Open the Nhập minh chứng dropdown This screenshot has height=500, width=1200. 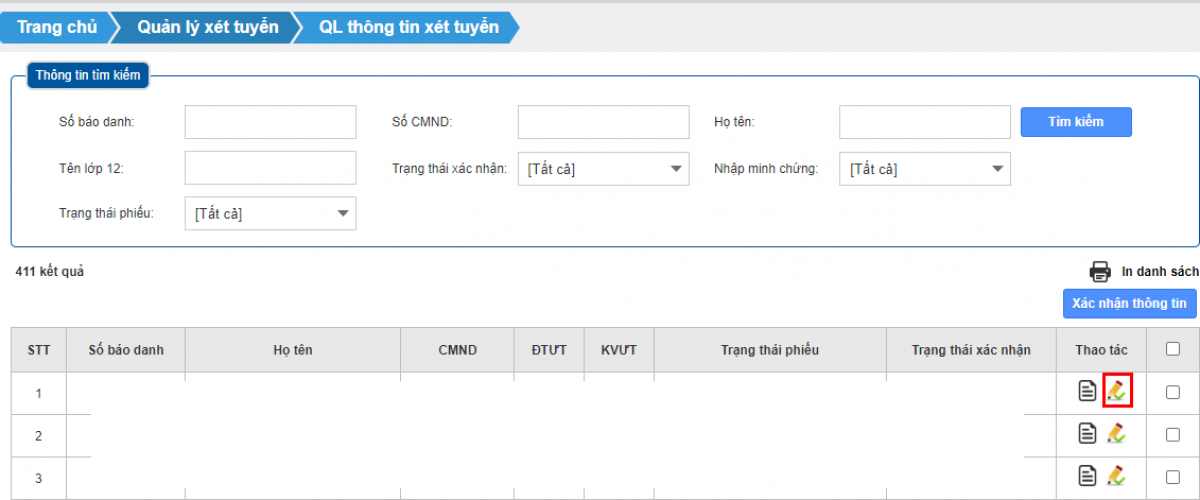pos(925,169)
